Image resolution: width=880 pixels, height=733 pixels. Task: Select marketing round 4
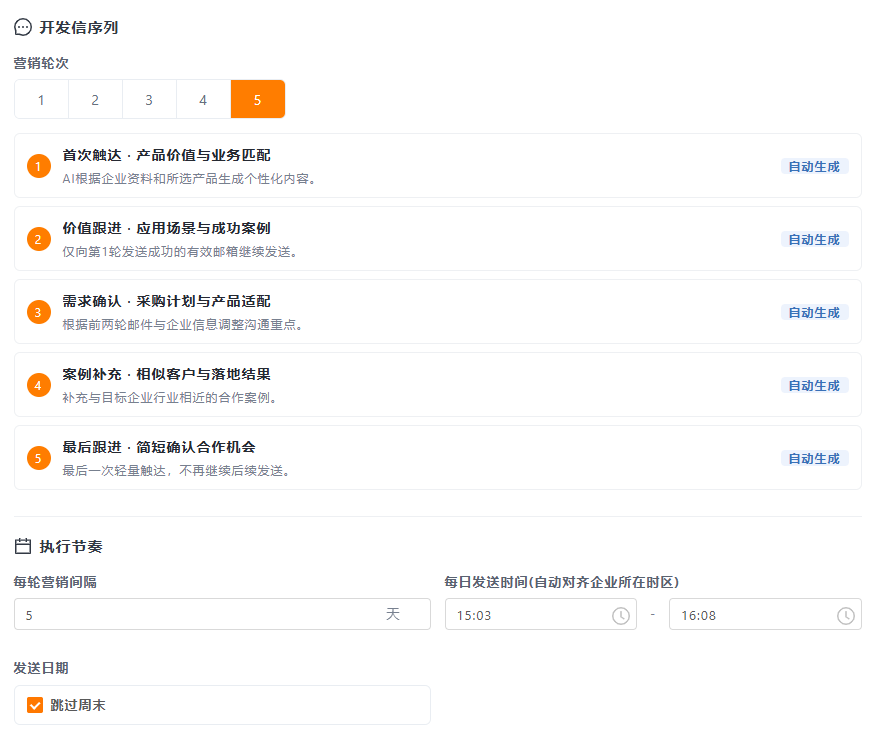203,99
